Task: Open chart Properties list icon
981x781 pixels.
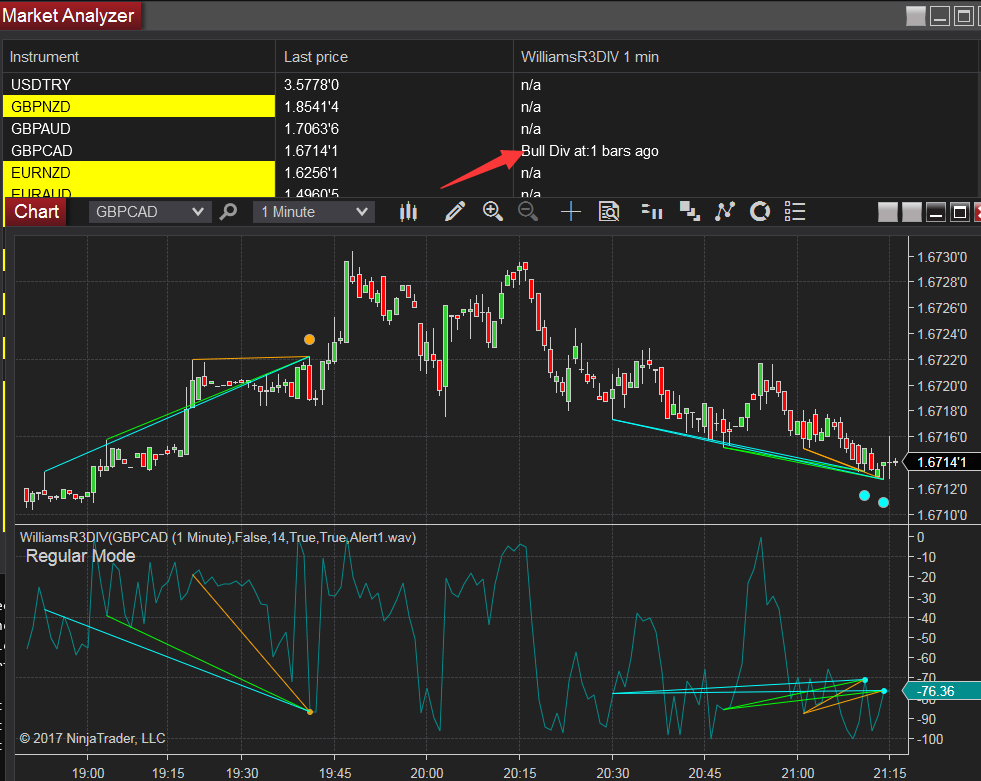Action: point(795,212)
